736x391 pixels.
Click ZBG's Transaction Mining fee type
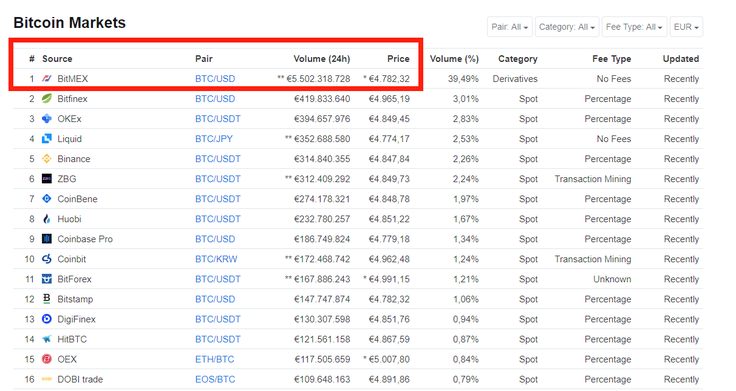click(592, 179)
